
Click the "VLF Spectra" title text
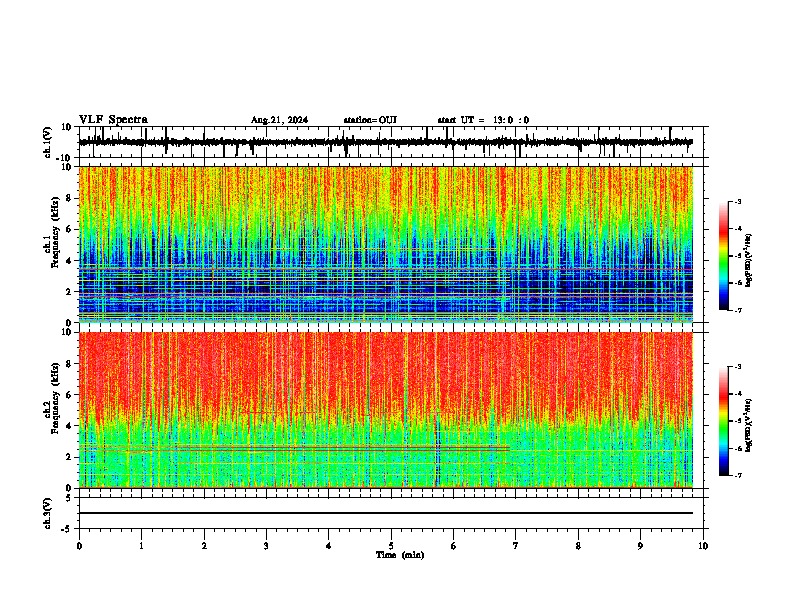[x=113, y=119]
